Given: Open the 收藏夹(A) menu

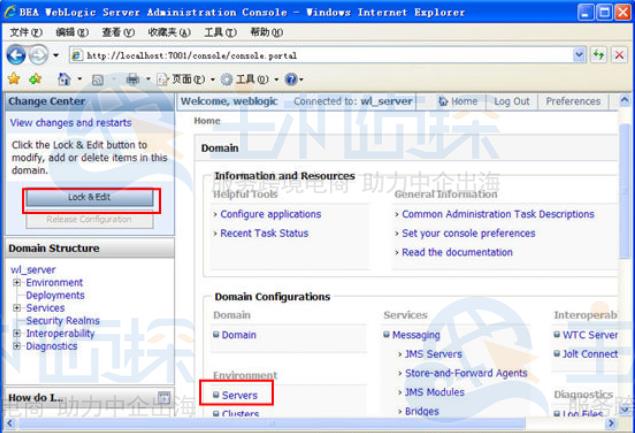Looking at the screenshot, I should click(169, 32).
